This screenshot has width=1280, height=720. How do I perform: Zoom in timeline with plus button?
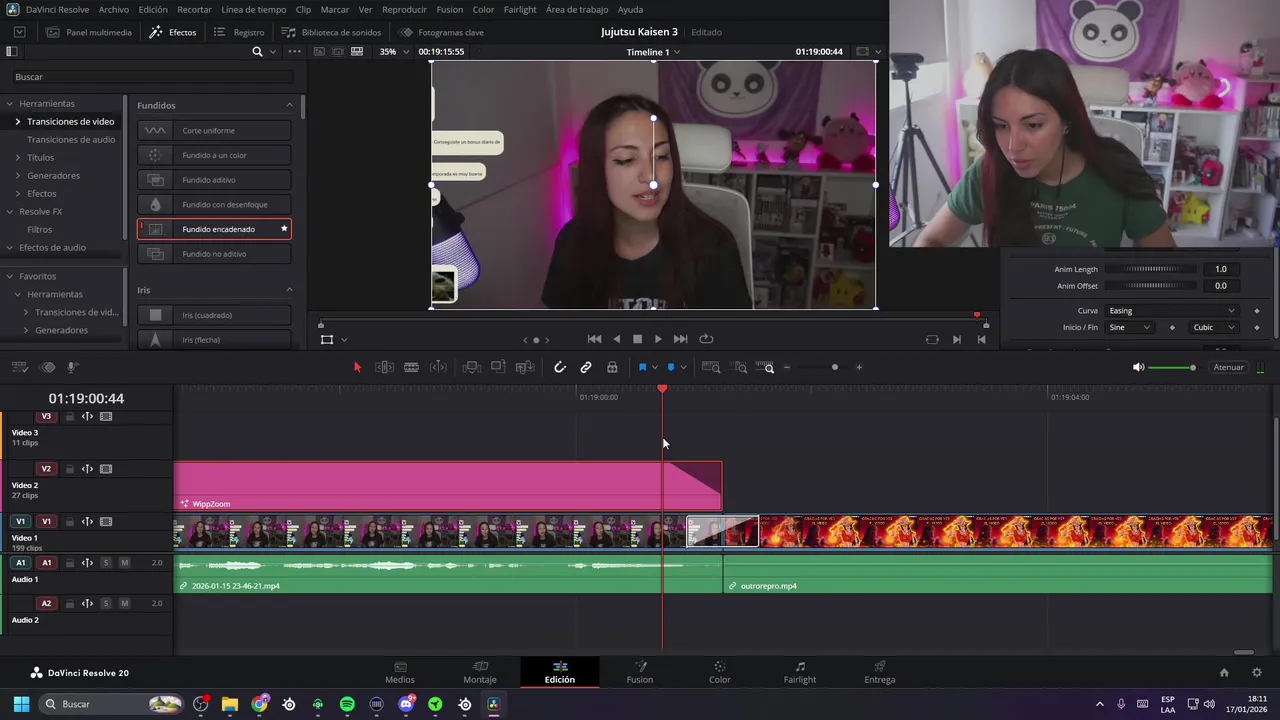pos(859,367)
